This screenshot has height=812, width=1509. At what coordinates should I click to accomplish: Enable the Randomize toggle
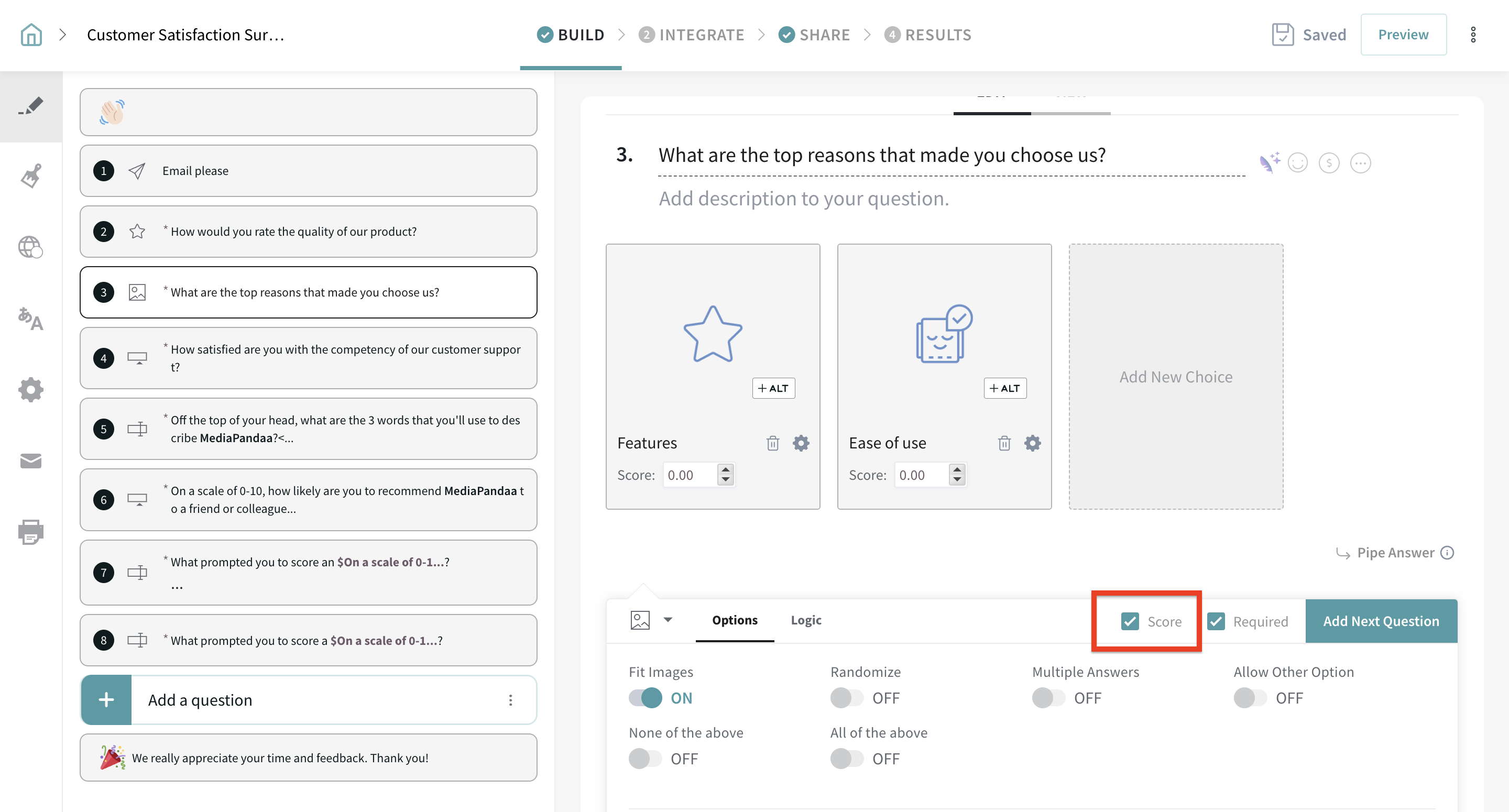tap(847, 698)
